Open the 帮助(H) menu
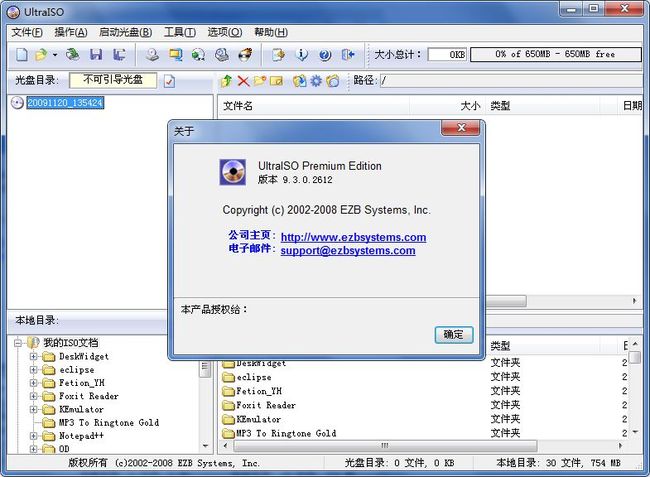The height and width of the screenshot is (477, 650). tap(271, 32)
